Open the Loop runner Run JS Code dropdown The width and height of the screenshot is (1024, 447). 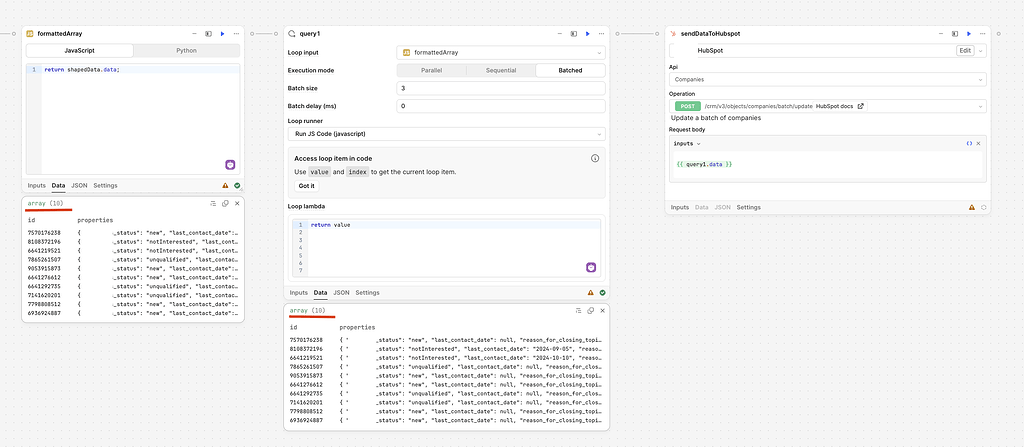pyautogui.click(x=447, y=134)
